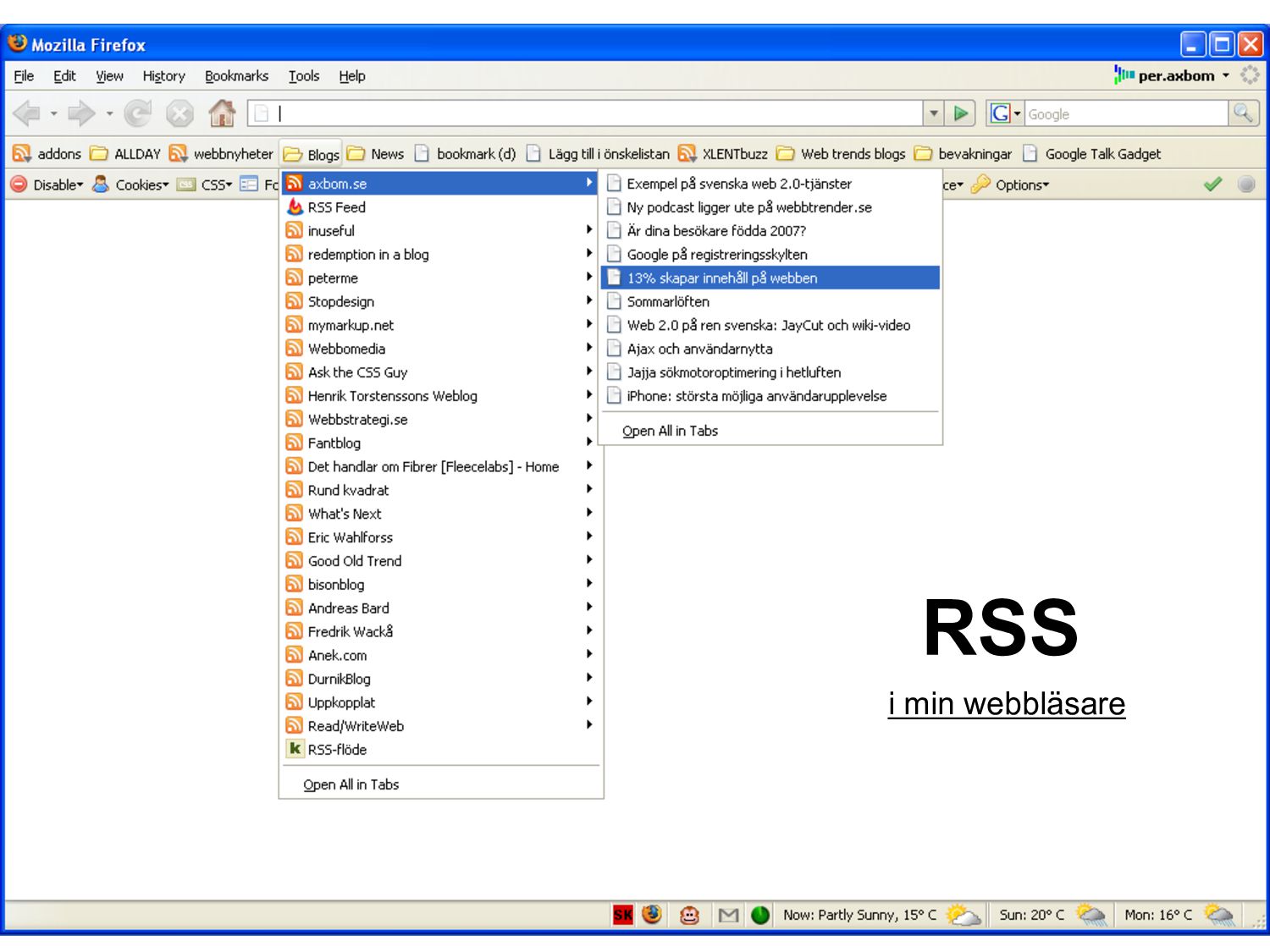Viewport: 1270px width, 952px height.
Task: Click the feed icon beside Anek.com
Action: [295, 655]
